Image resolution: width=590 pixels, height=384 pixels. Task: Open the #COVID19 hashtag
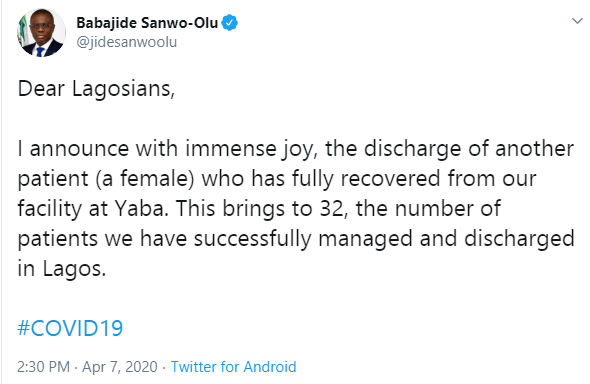click(x=70, y=328)
